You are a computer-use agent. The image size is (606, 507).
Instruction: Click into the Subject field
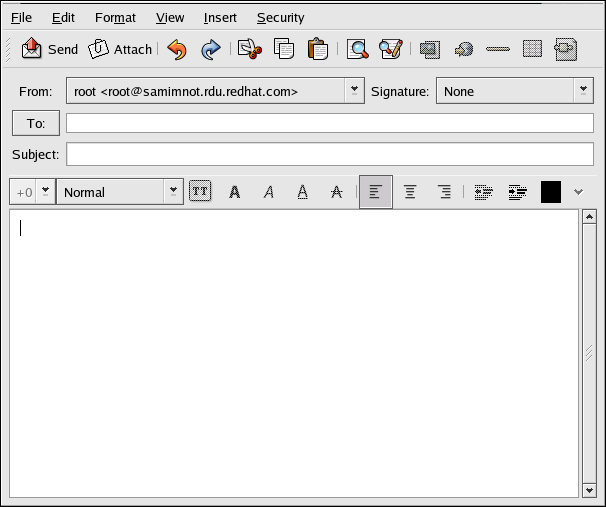tap(330, 155)
